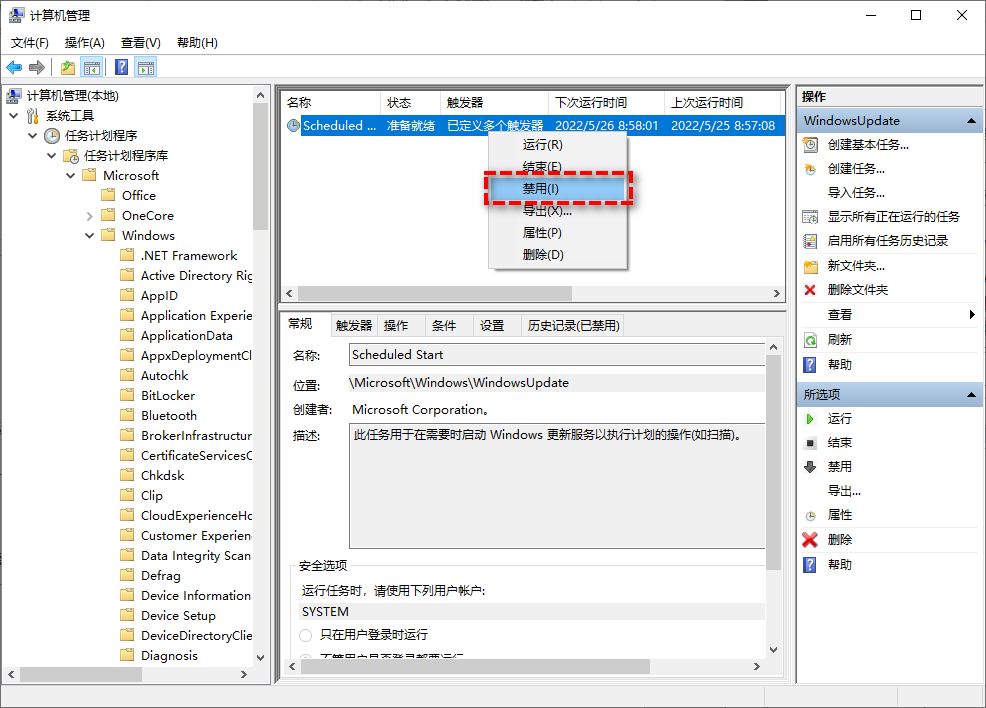Expand the OneCore folder

pos(89,215)
